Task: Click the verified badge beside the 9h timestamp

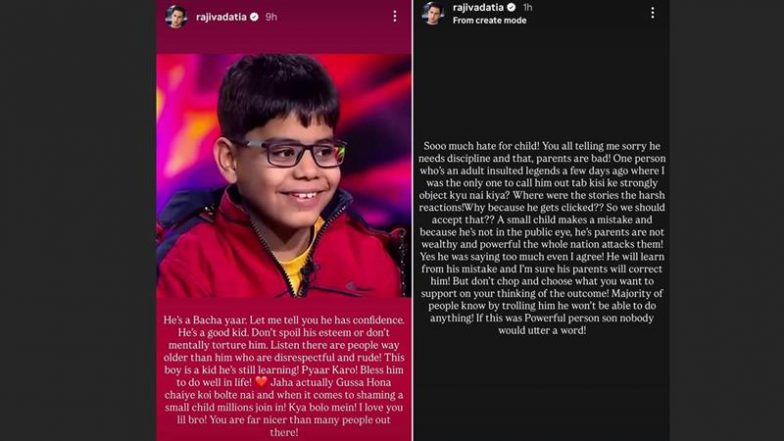Action: click(254, 17)
